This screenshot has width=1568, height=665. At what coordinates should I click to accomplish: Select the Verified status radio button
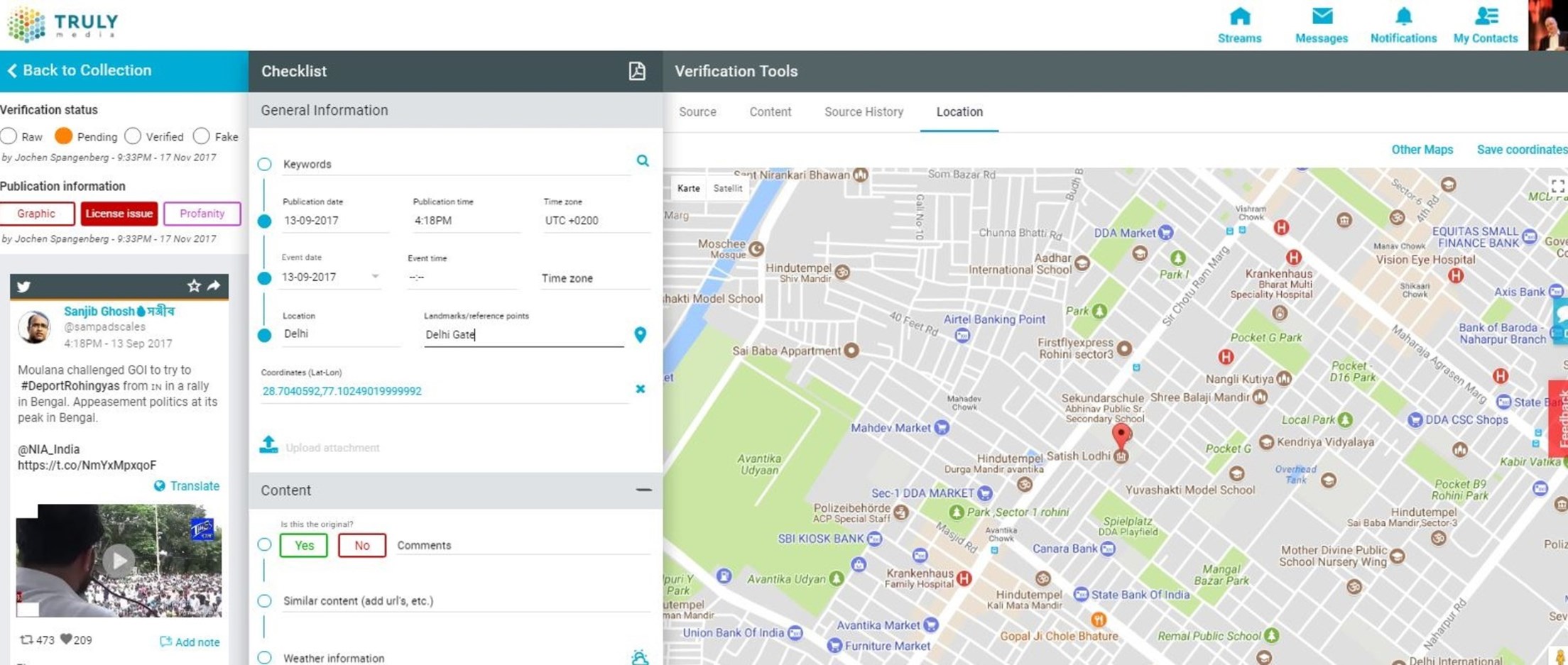tap(133, 136)
